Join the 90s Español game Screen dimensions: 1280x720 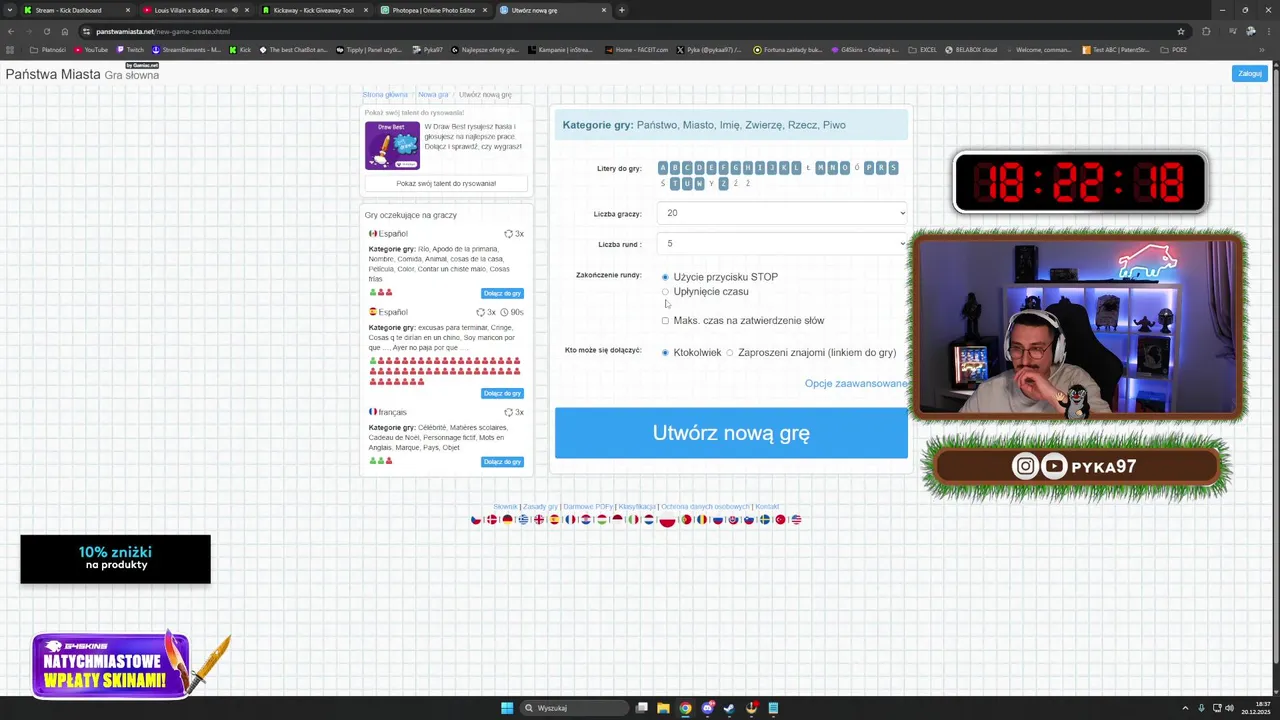point(502,393)
